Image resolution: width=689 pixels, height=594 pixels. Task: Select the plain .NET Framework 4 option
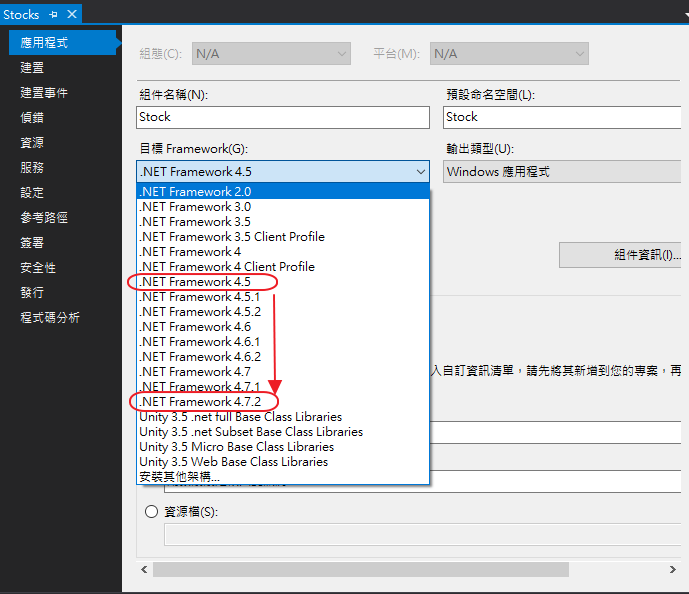pyautogui.click(x=283, y=252)
